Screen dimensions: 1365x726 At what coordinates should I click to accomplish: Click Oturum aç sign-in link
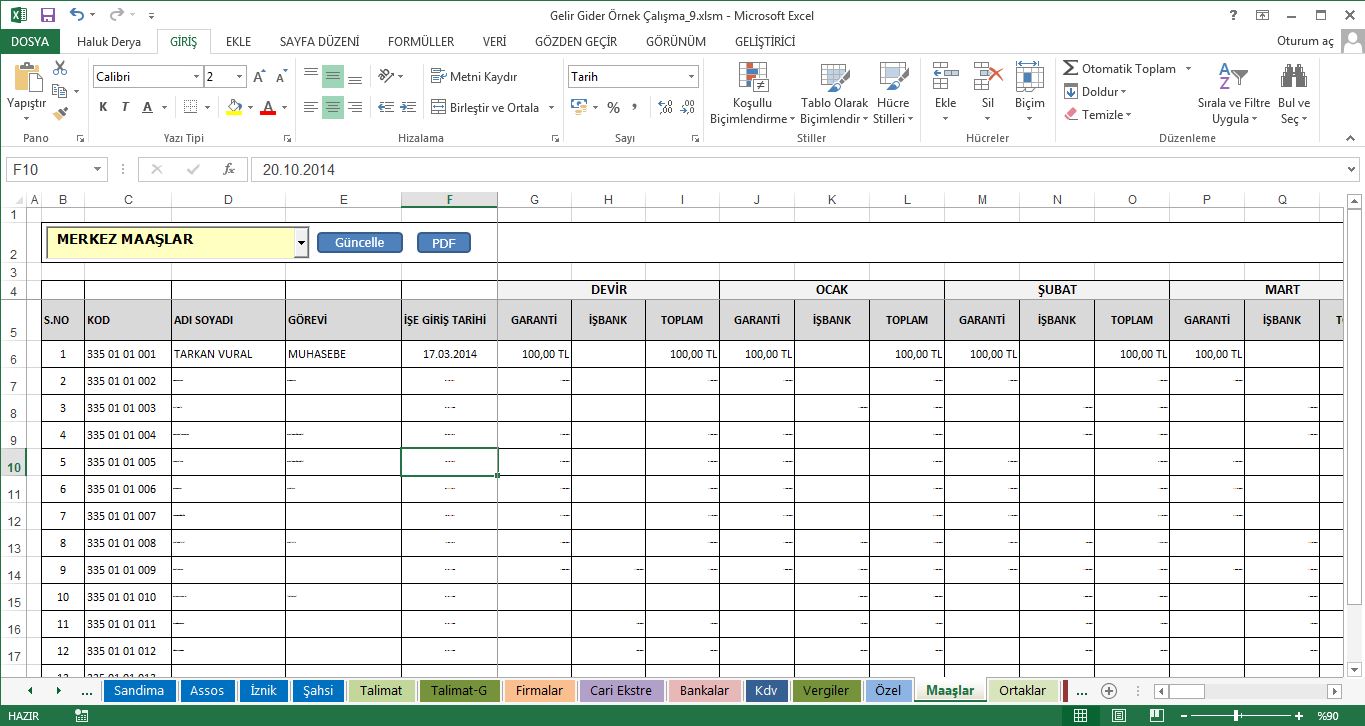point(1305,42)
